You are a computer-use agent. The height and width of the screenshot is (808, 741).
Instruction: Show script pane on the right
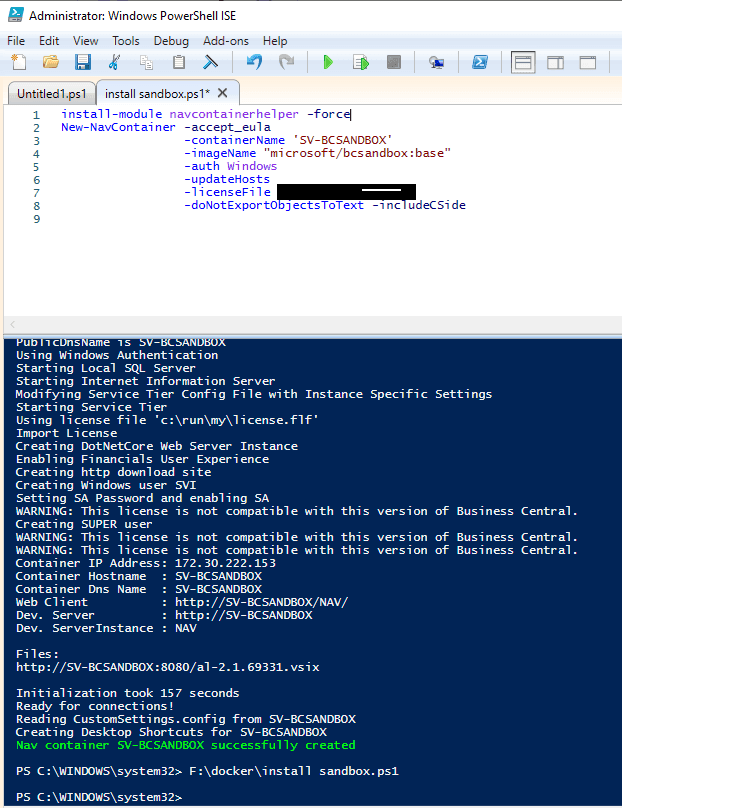pyautogui.click(x=555, y=63)
